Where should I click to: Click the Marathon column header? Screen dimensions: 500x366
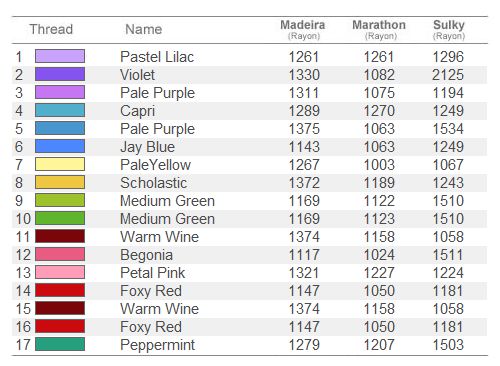point(379,29)
